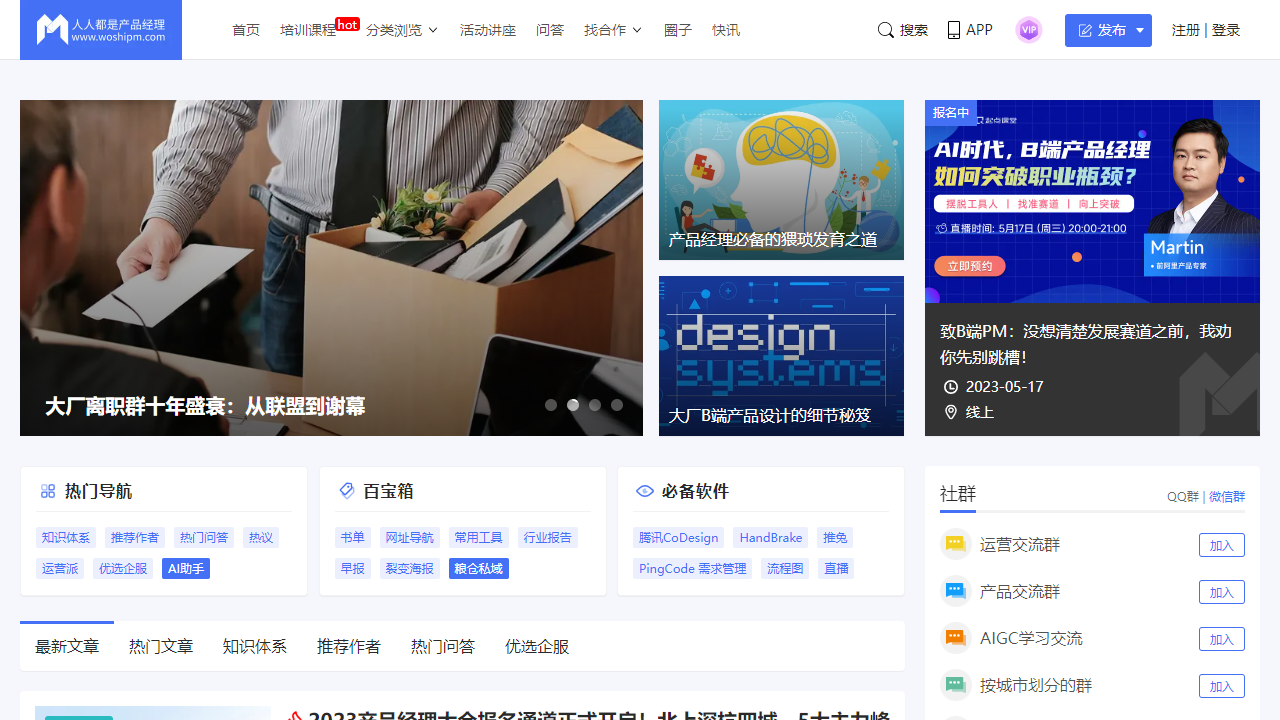Click the woshipm.com site logo
This screenshot has width=1280, height=720.
101,30
